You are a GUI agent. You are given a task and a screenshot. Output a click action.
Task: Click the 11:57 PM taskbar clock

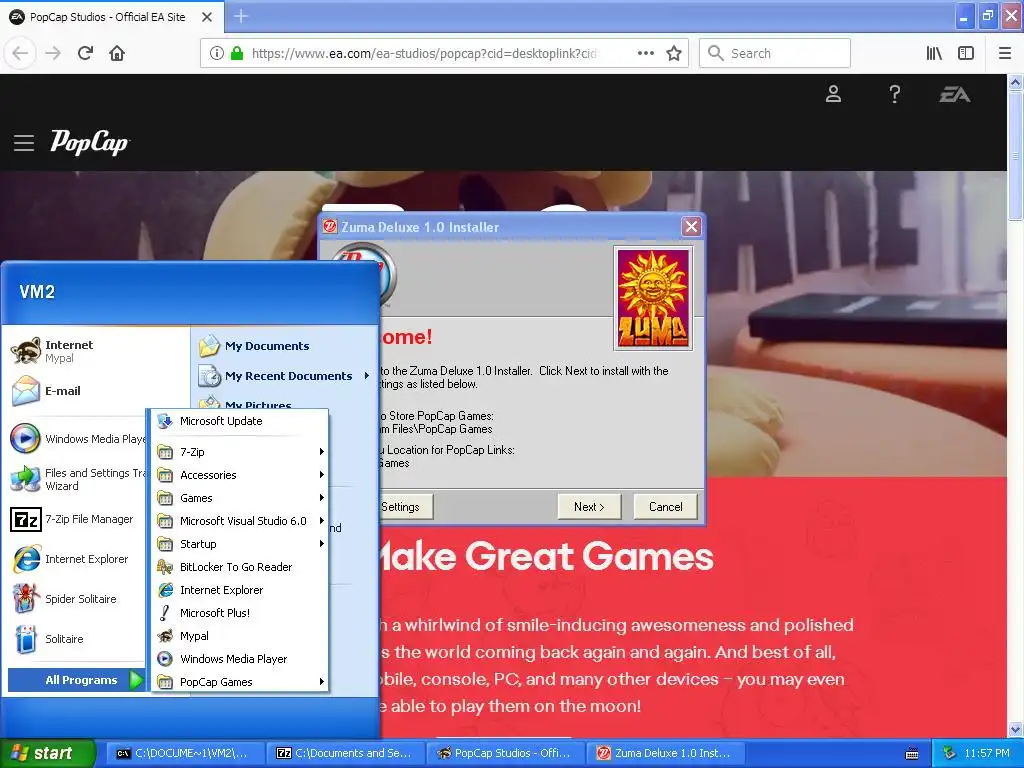pos(987,753)
